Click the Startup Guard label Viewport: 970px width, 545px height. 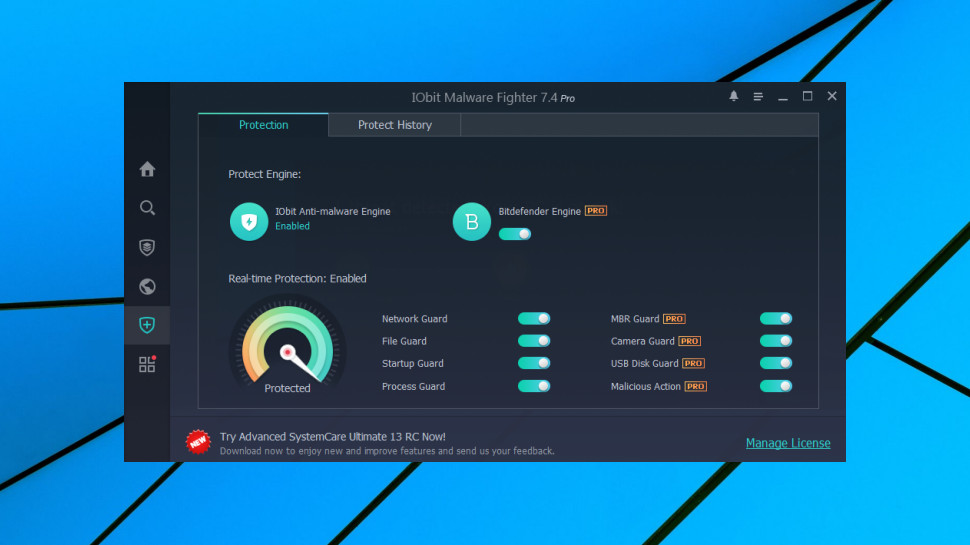pyautogui.click(x=413, y=364)
